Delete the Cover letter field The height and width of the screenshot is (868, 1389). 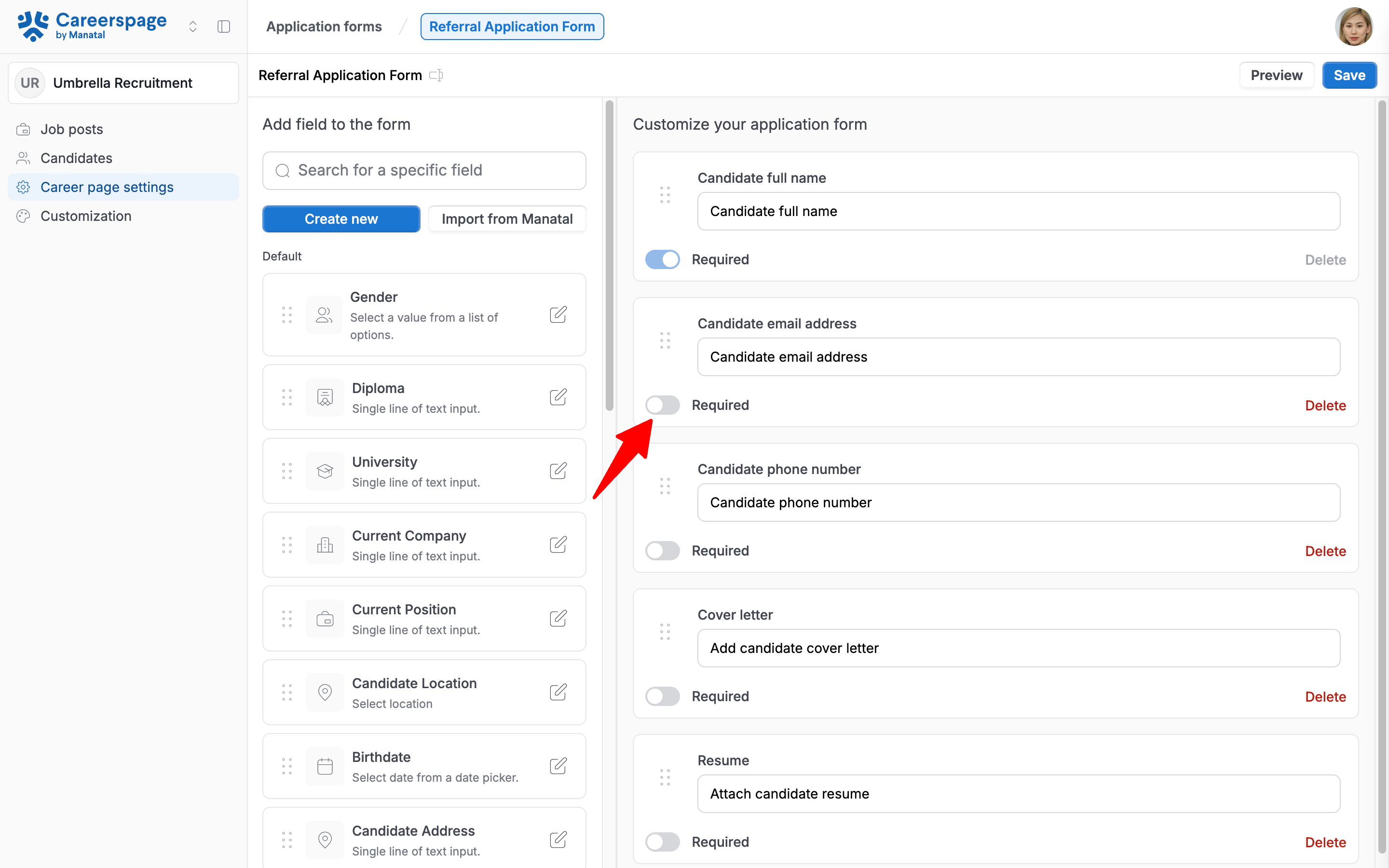tap(1325, 696)
